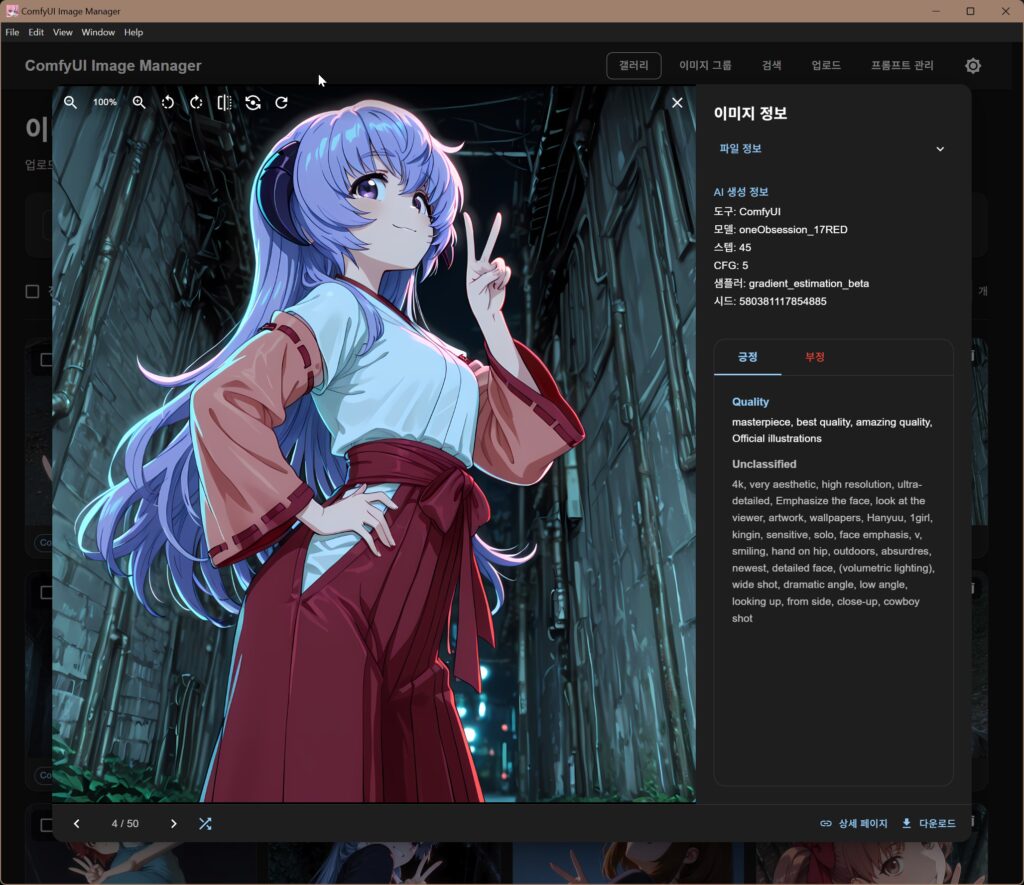Image resolution: width=1024 pixels, height=885 pixels.
Task: Zoom out of the image preview
Action: pos(71,102)
